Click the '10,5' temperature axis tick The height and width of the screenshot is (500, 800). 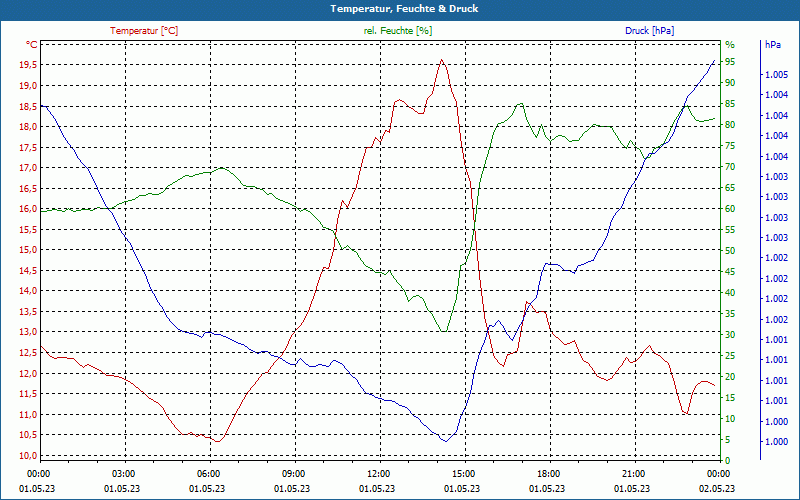point(28,435)
